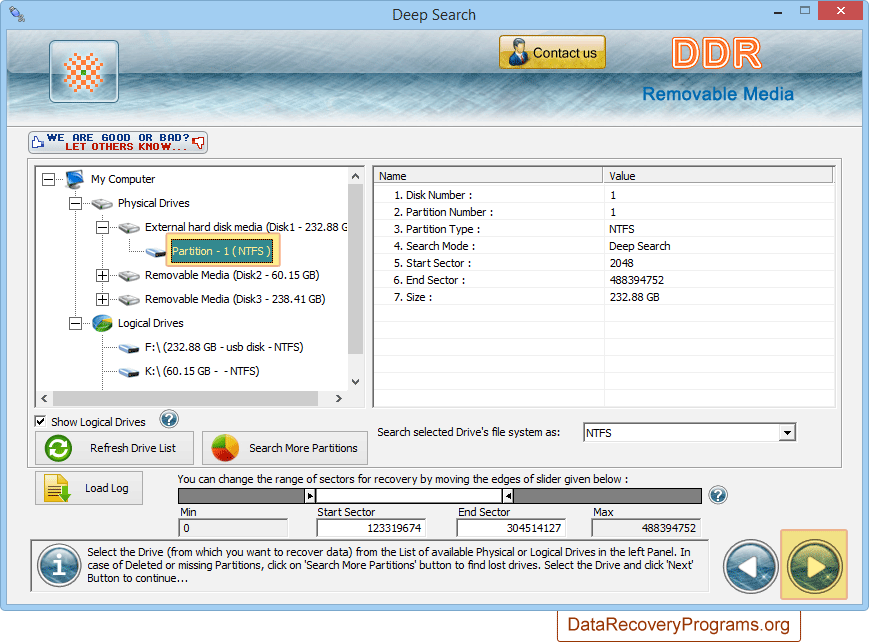
Task: Collapse the External hard disk media node
Action: pyautogui.click(x=102, y=227)
